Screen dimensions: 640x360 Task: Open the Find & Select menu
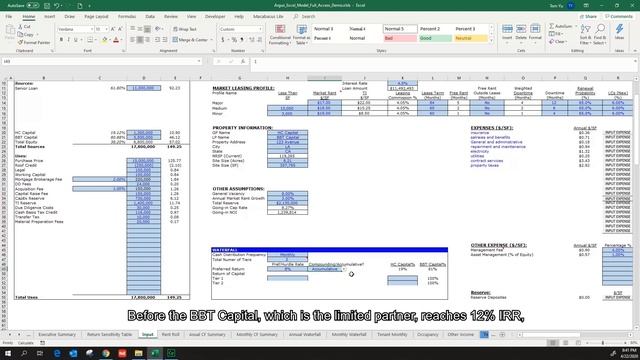600,34
